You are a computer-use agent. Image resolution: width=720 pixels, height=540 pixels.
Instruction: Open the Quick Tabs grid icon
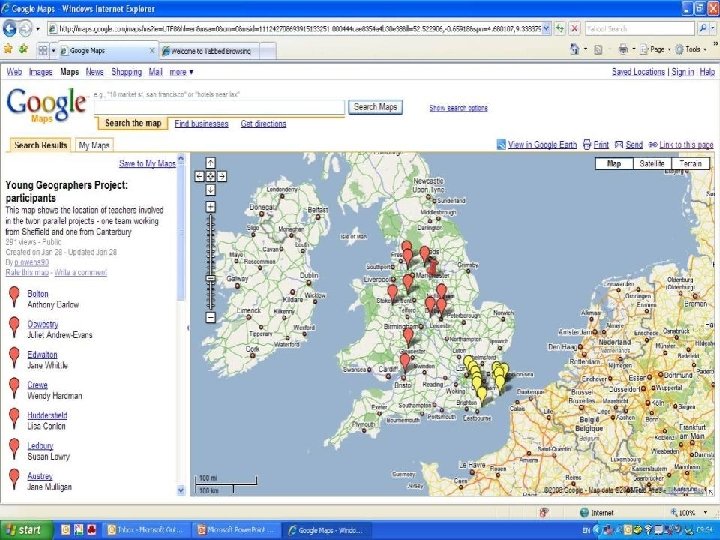tap(43, 51)
